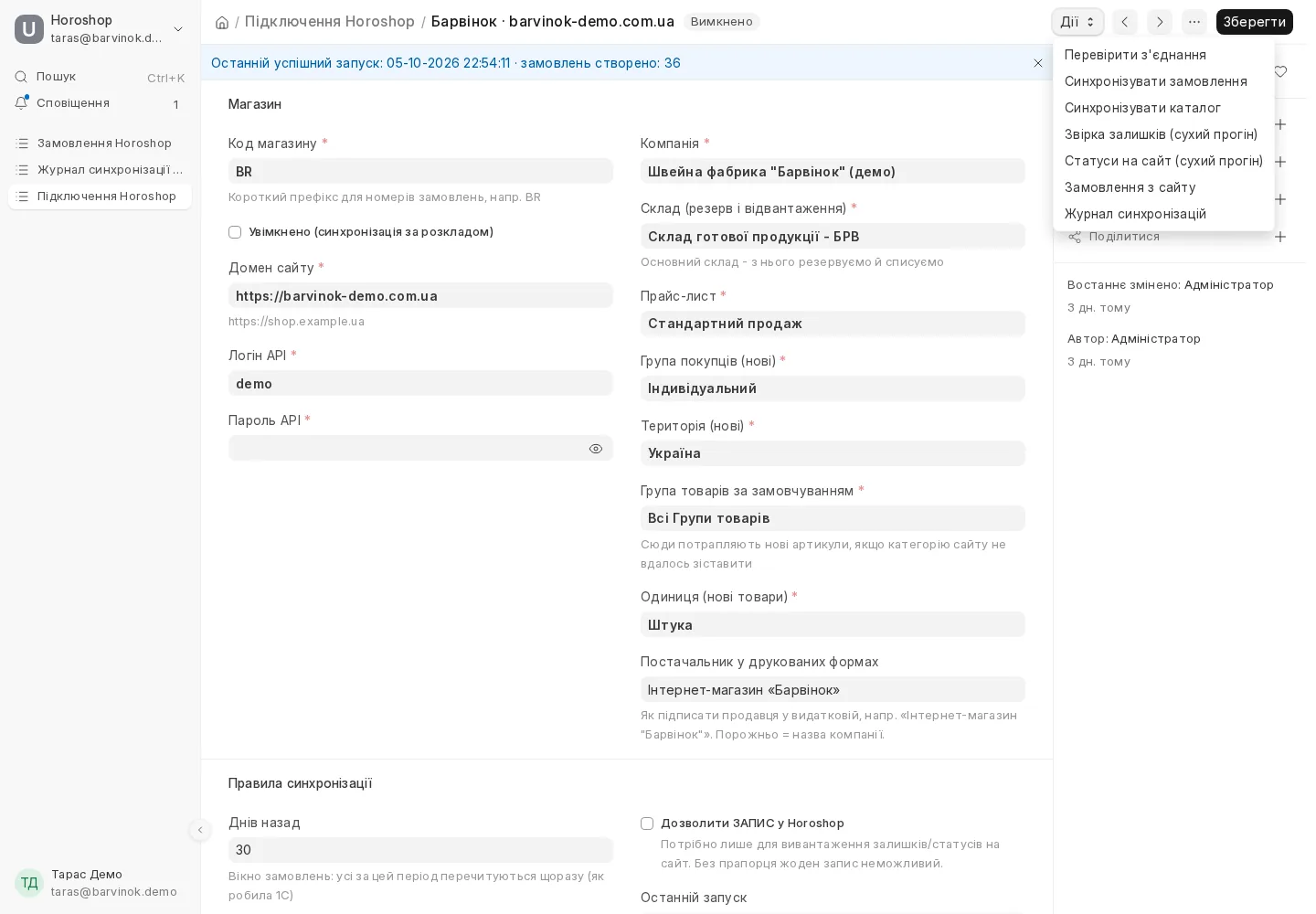1316x914 pixels.
Task: Click the Група покупців (нові) field
Action: pos(833,388)
